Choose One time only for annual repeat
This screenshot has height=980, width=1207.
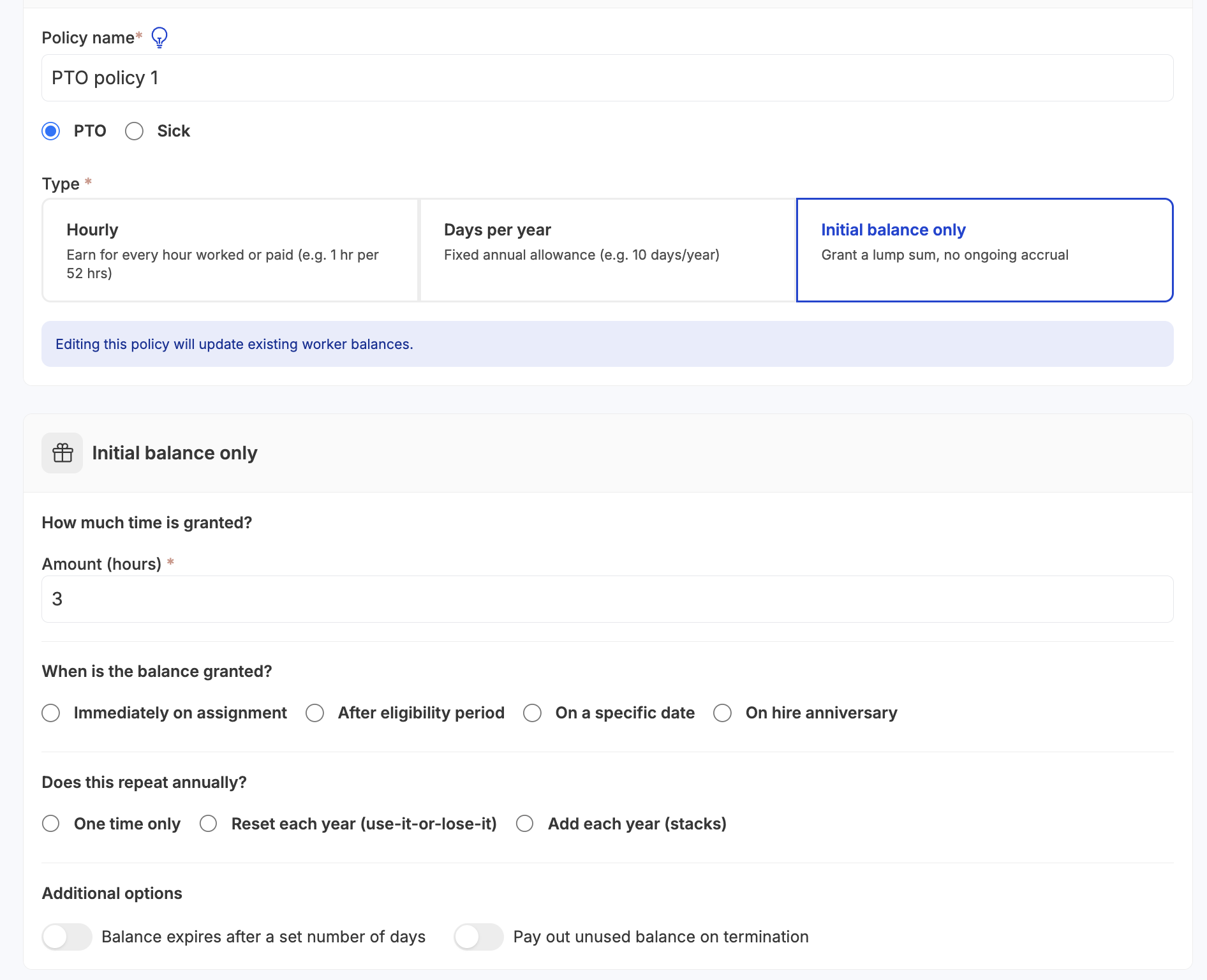click(x=51, y=824)
